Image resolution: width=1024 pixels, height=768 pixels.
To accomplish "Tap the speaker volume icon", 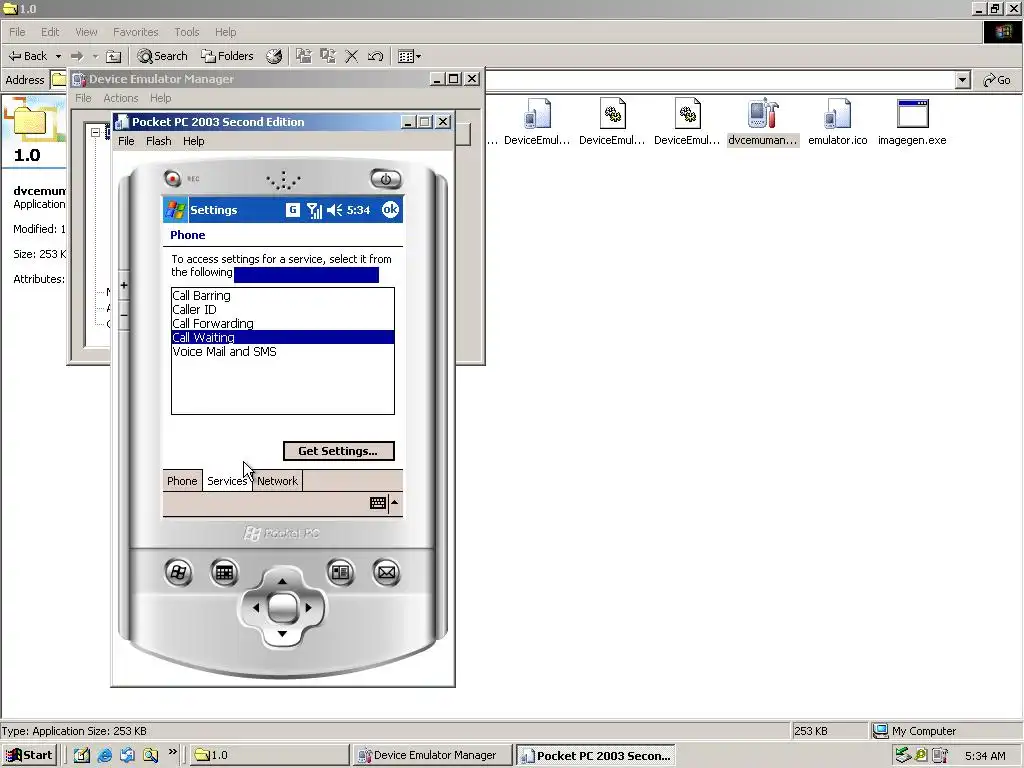I will (x=334, y=210).
